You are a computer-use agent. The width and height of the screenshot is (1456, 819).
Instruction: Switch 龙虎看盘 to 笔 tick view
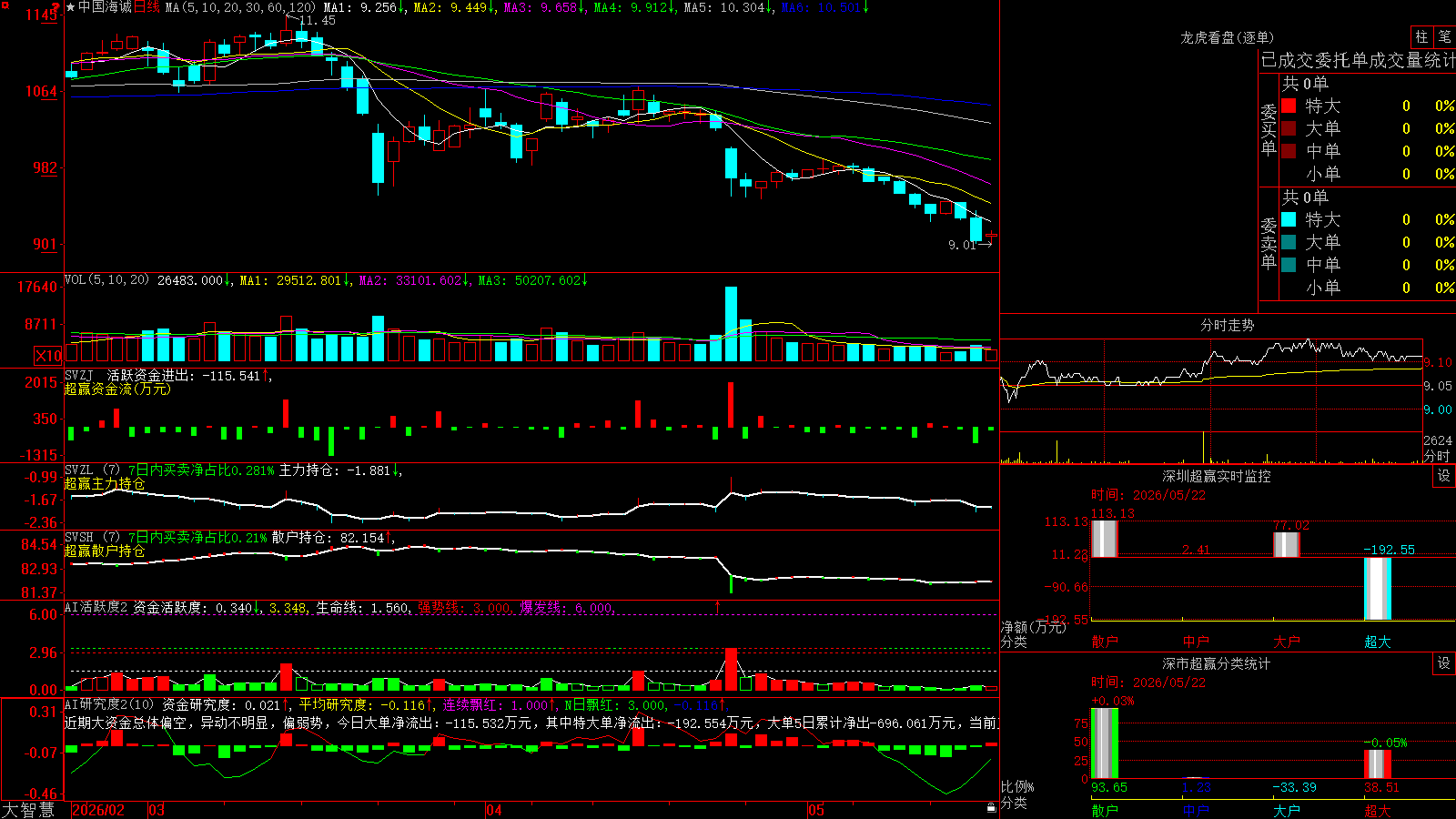(x=1444, y=37)
